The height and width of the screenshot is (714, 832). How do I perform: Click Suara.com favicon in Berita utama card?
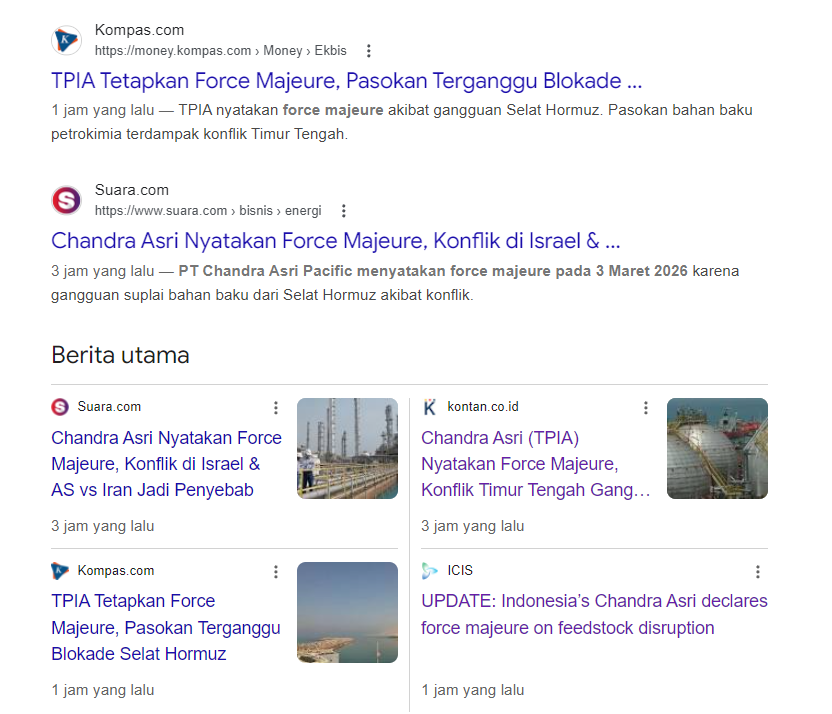pos(60,407)
